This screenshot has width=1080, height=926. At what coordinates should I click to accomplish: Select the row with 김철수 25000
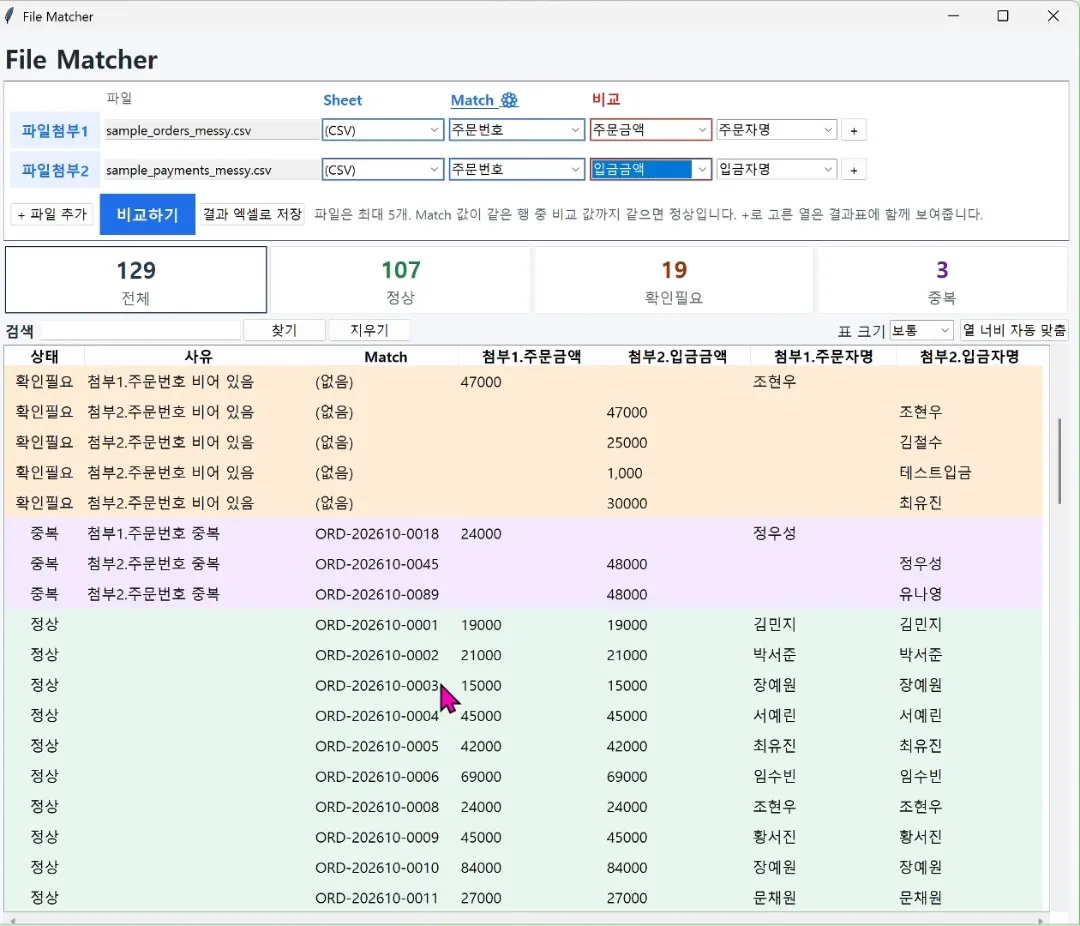click(x=523, y=442)
